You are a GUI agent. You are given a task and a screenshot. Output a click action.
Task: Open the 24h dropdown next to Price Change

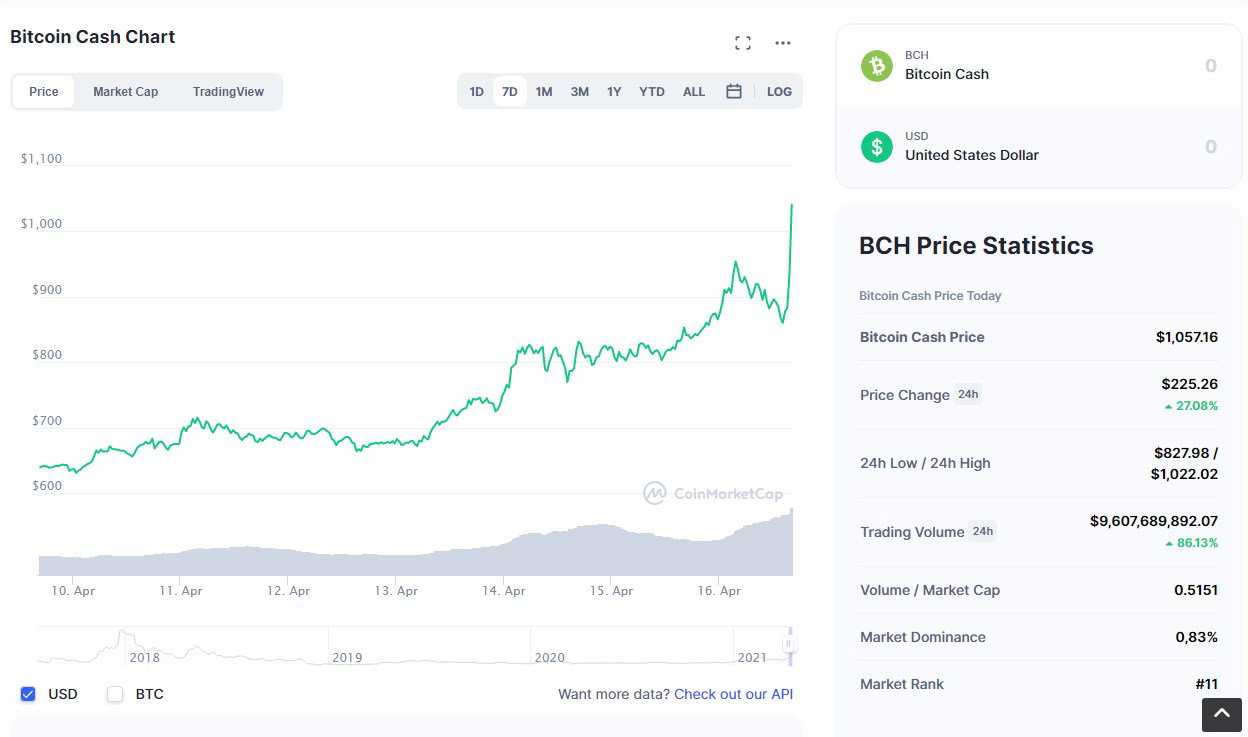pyautogui.click(x=968, y=394)
